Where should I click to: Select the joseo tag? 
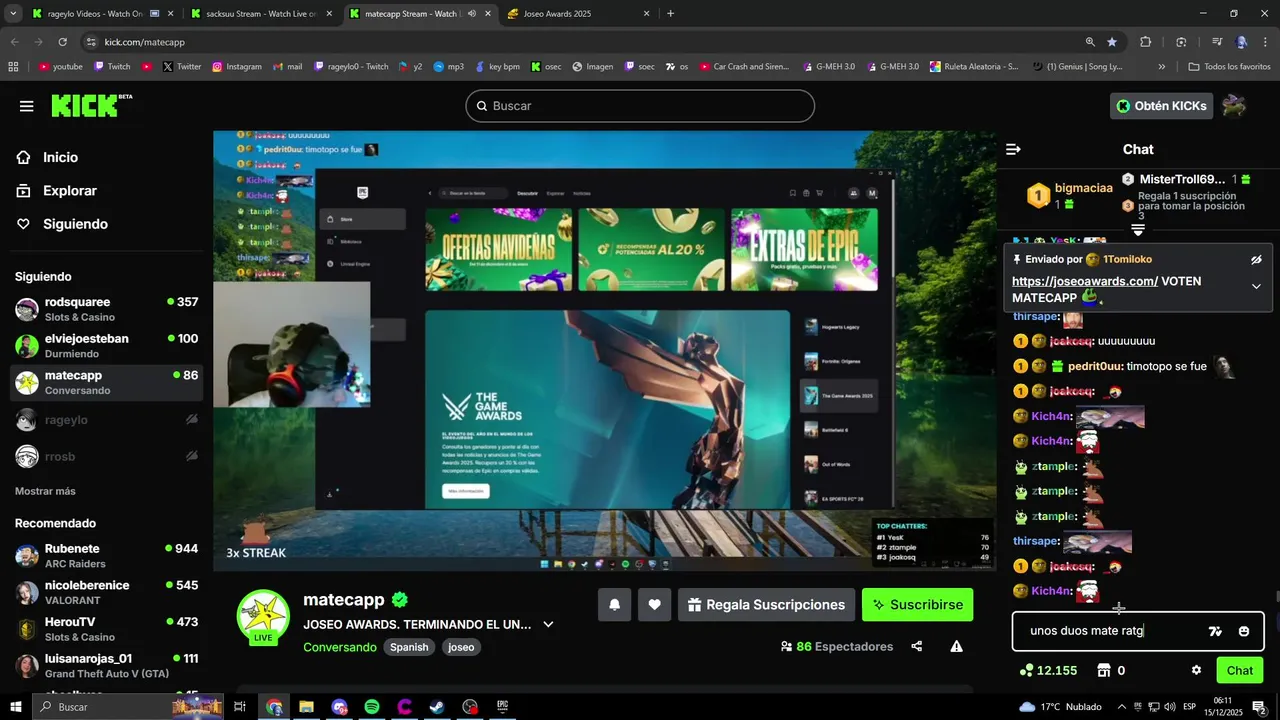(x=461, y=647)
